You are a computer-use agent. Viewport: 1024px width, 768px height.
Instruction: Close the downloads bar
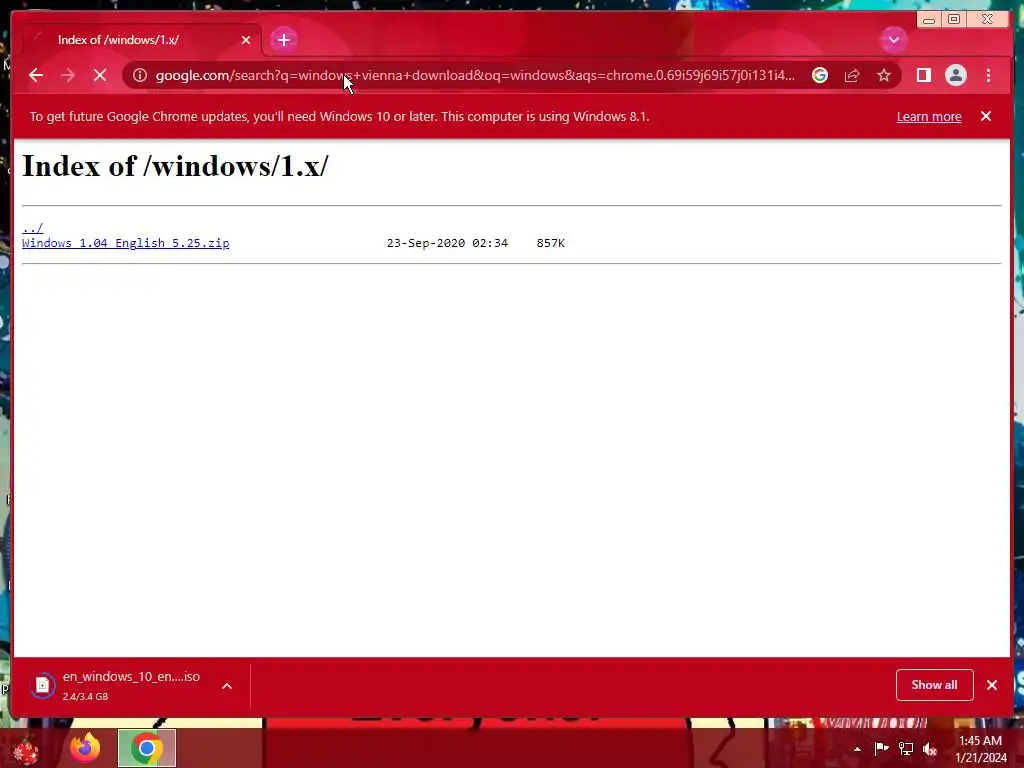(x=991, y=684)
